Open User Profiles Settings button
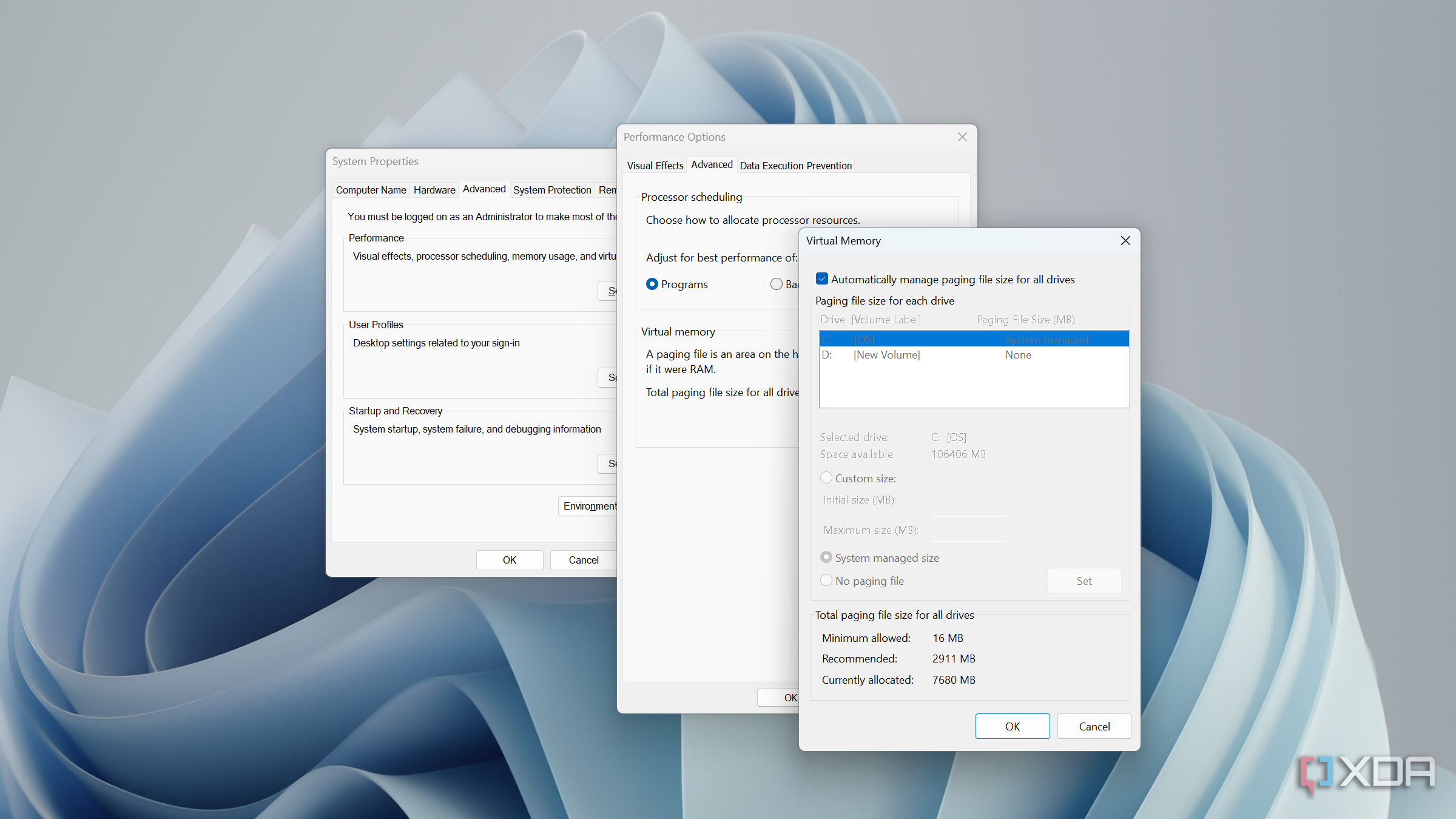 608,377
